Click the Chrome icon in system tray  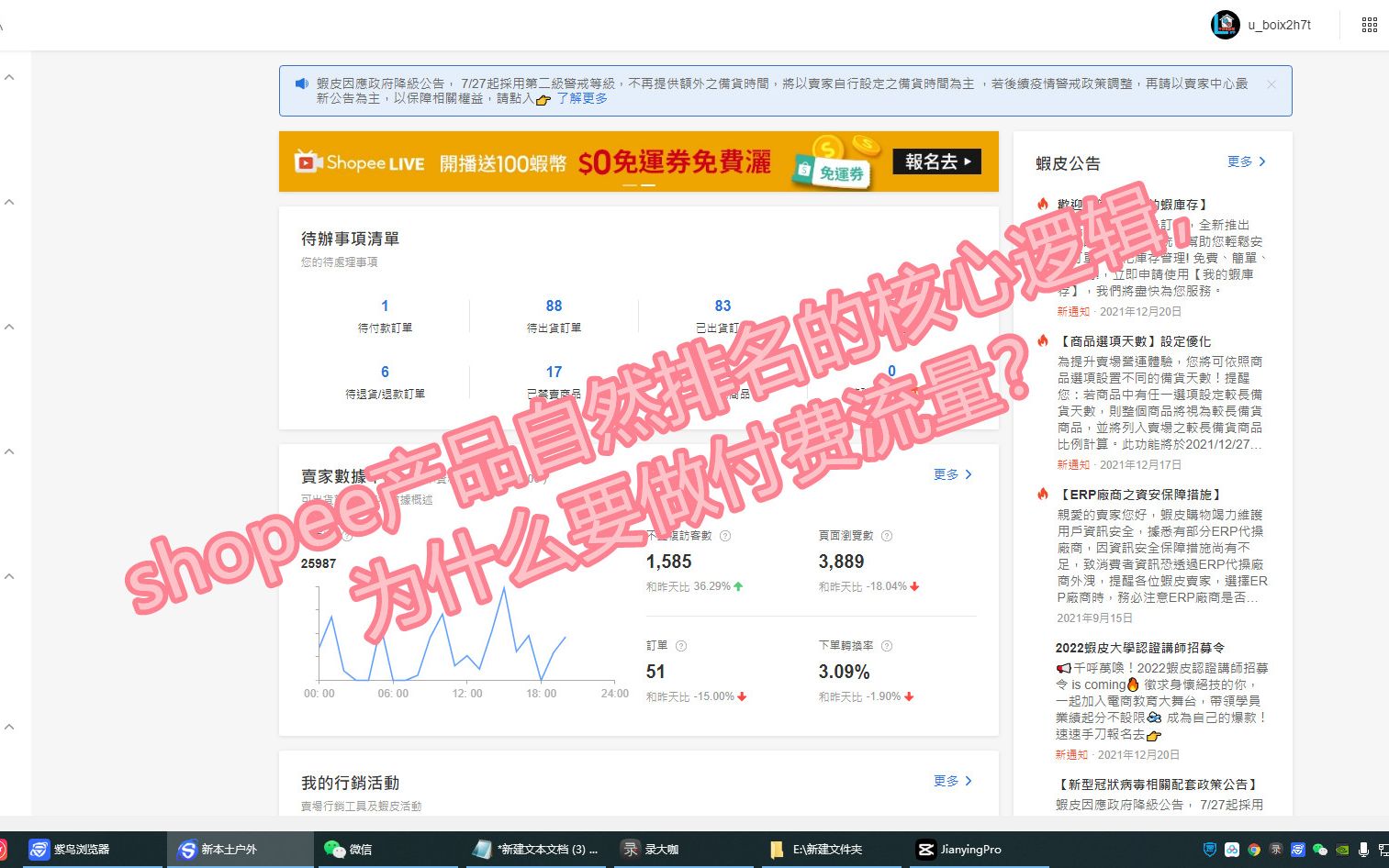(x=1254, y=850)
